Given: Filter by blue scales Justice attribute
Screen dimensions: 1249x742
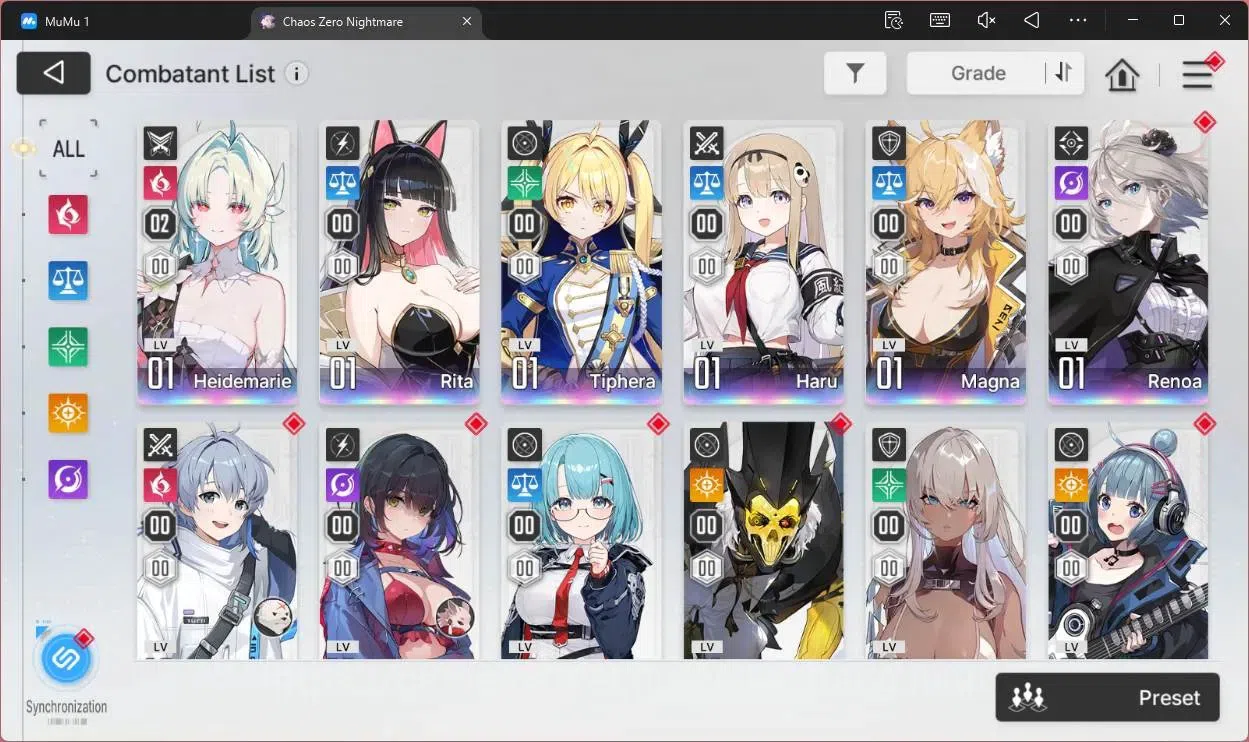Looking at the screenshot, I should [68, 281].
